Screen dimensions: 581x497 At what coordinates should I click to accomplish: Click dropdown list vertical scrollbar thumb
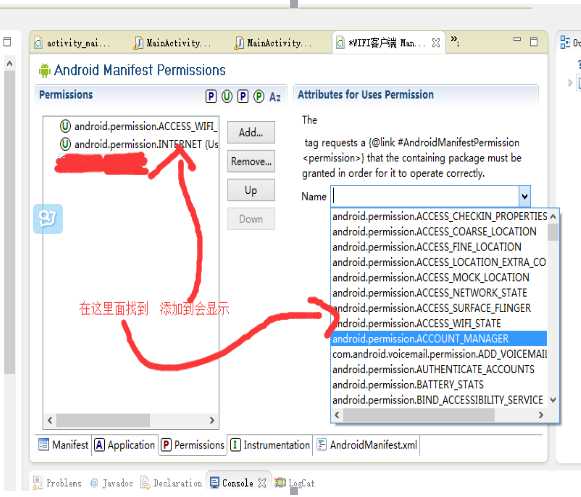coord(553,233)
